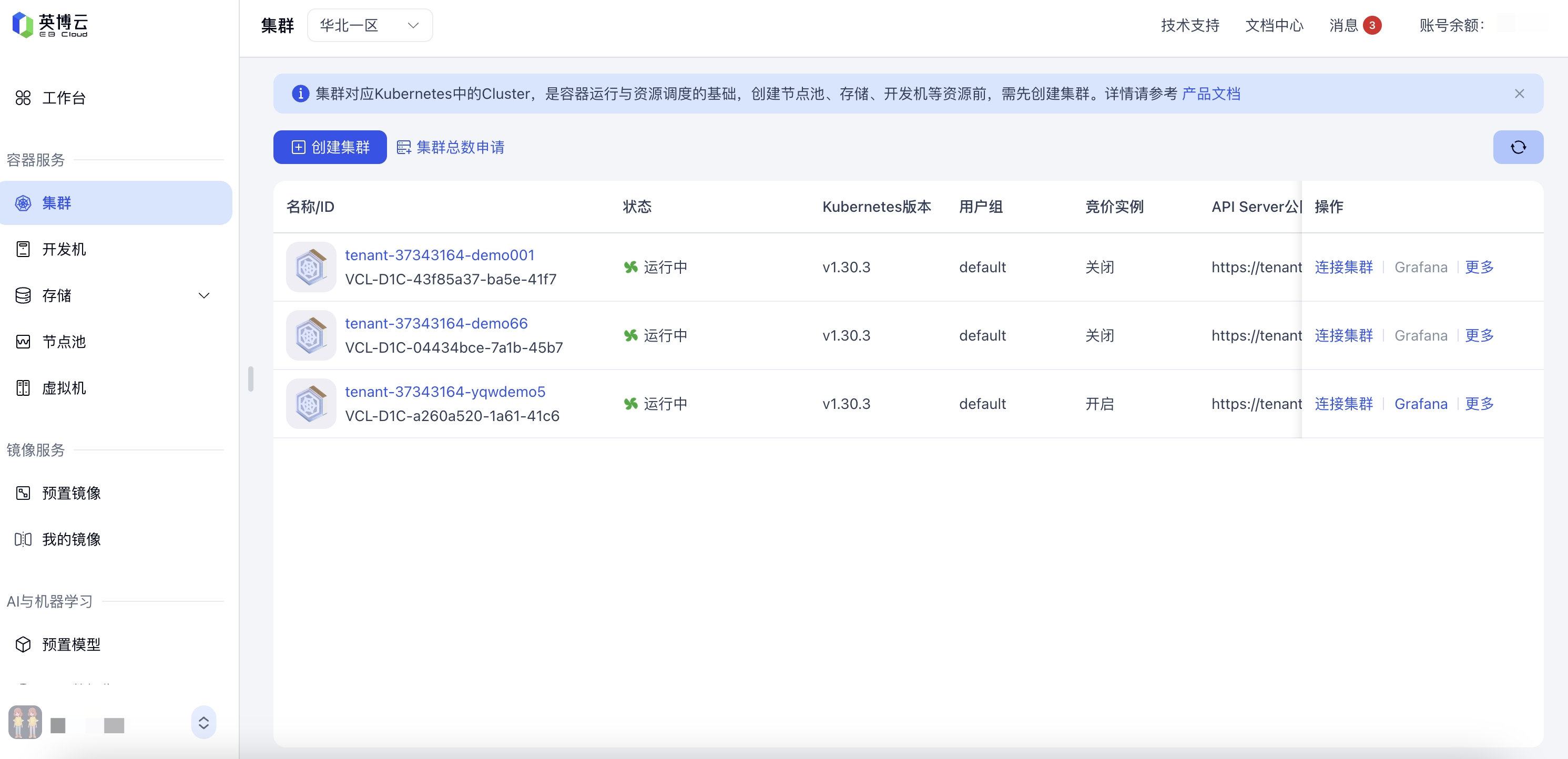Viewport: 1568px width, 759px height.
Task: Go to 开发机 in the sidebar
Action: coord(64,249)
